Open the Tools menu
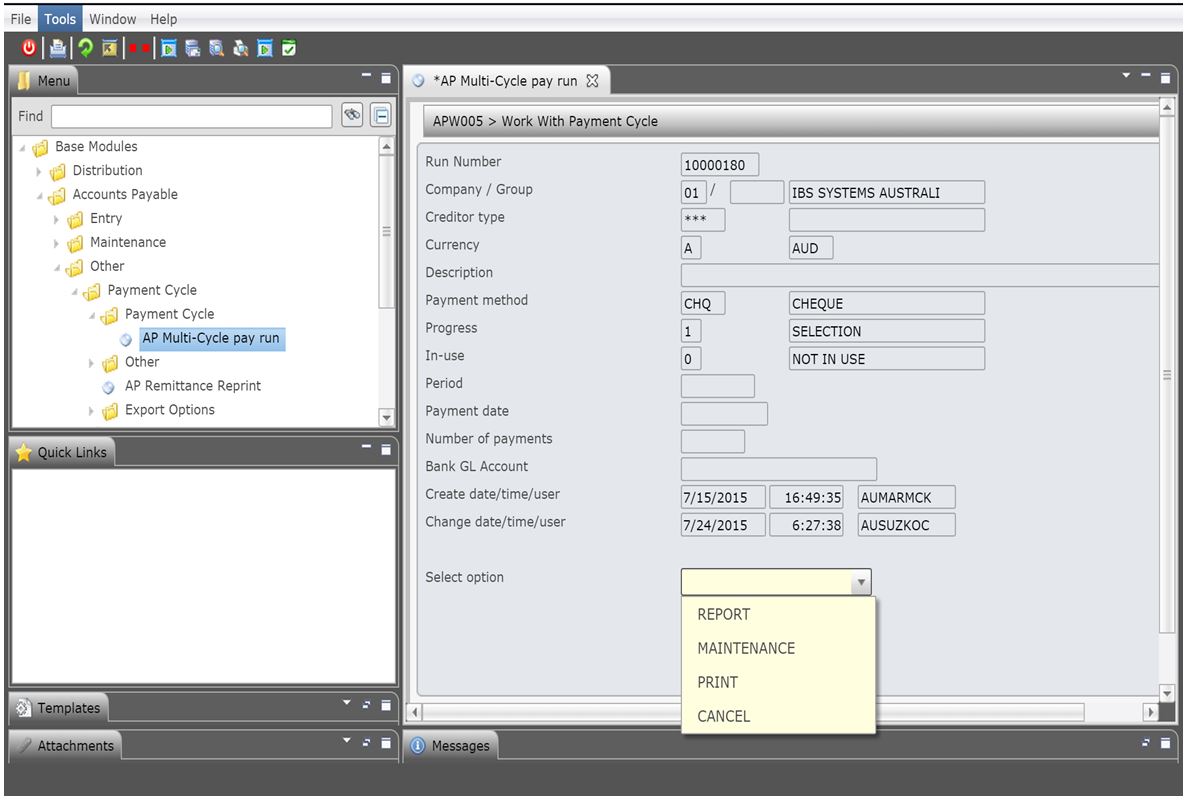This screenshot has width=1193, height=801. point(59,19)
